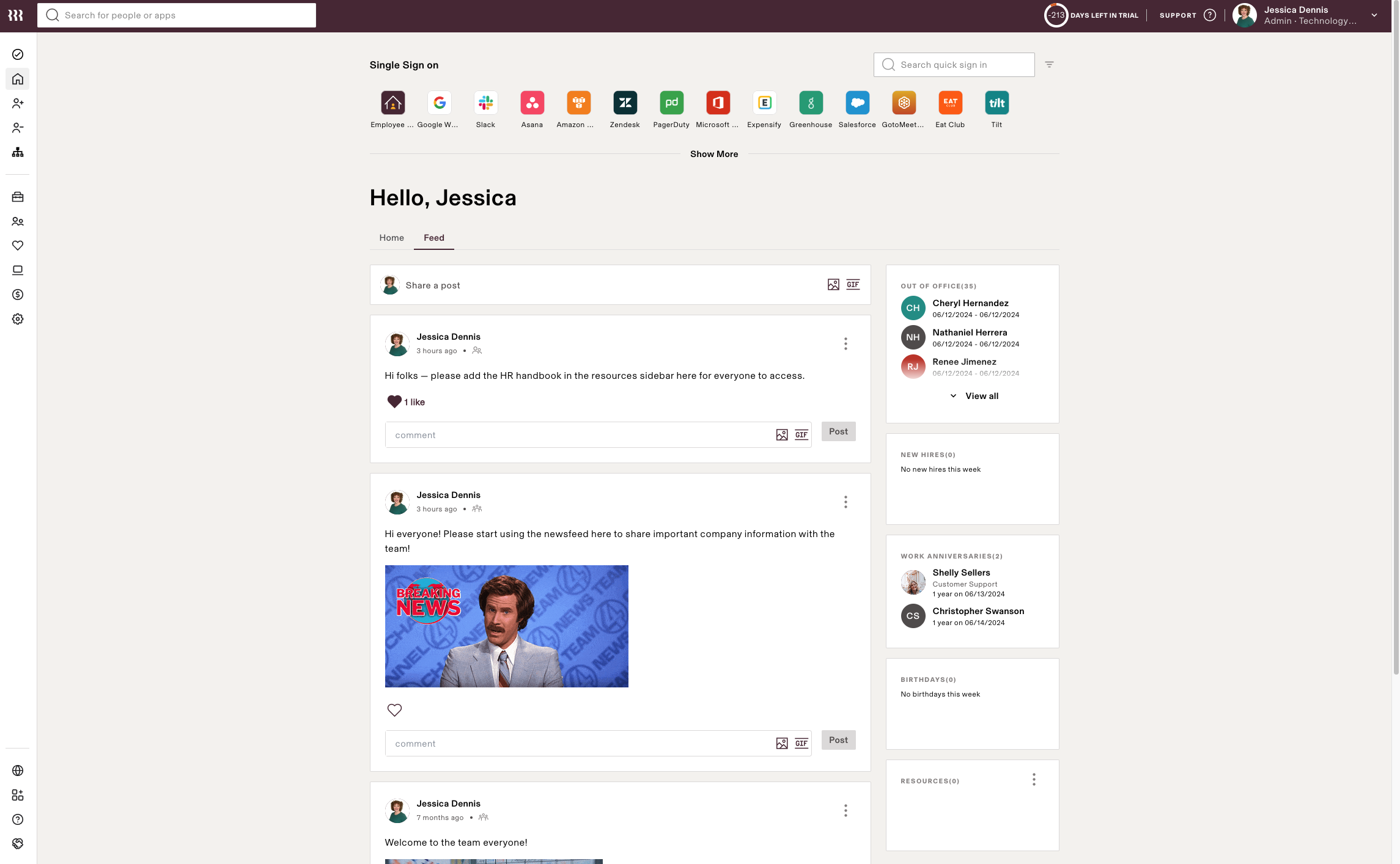This screenshot has height=864, width=1400.
Task: Open Nathaniel Herrera profile
Action: pos(970,332)
